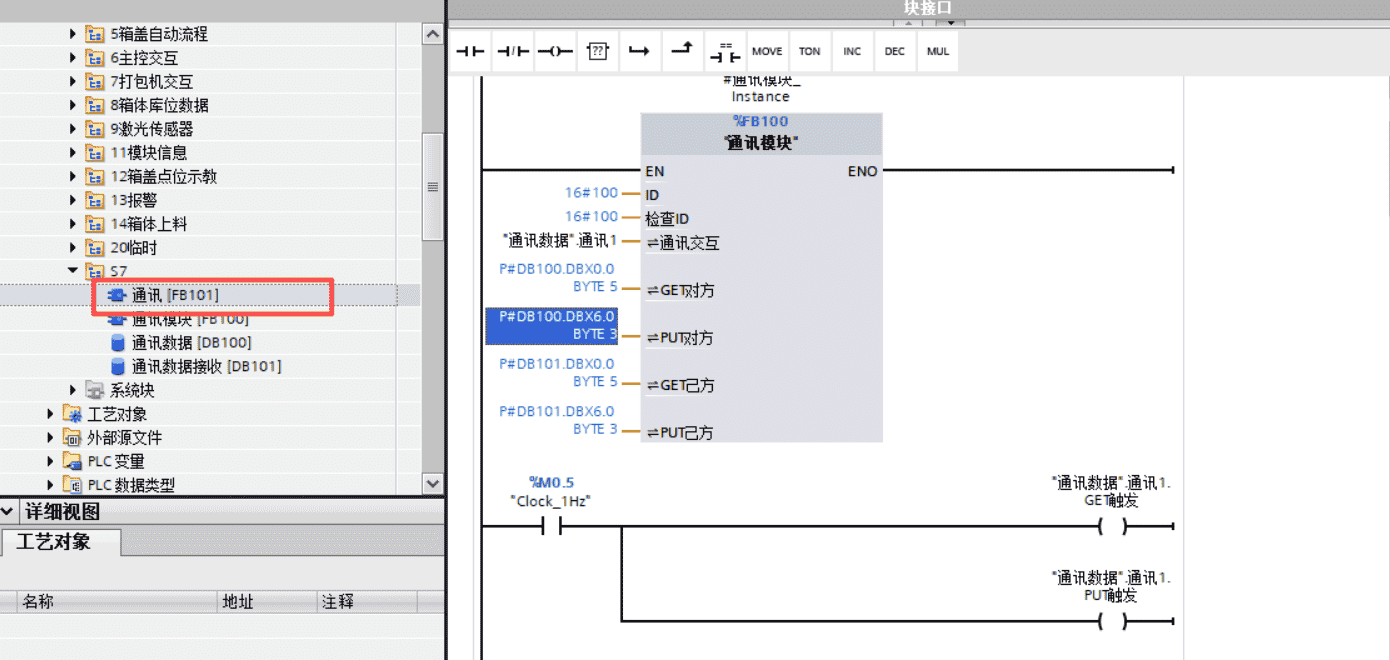Click project tree scroll-down arrow
The width and height of the screenshot is (1390, 660).
[432, 484]
